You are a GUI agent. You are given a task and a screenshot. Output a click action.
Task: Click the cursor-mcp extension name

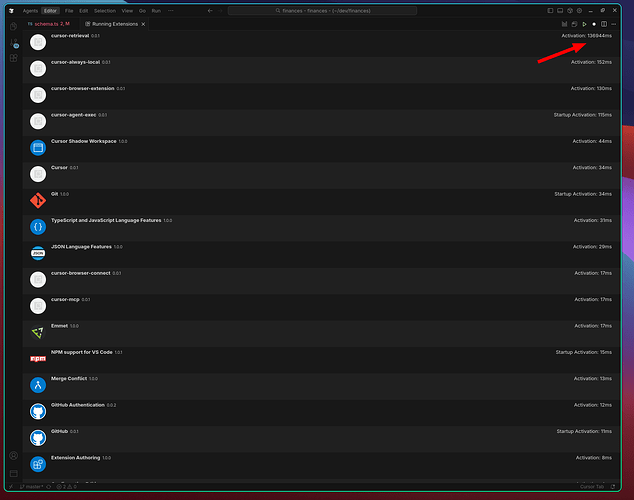pos(65,300)
